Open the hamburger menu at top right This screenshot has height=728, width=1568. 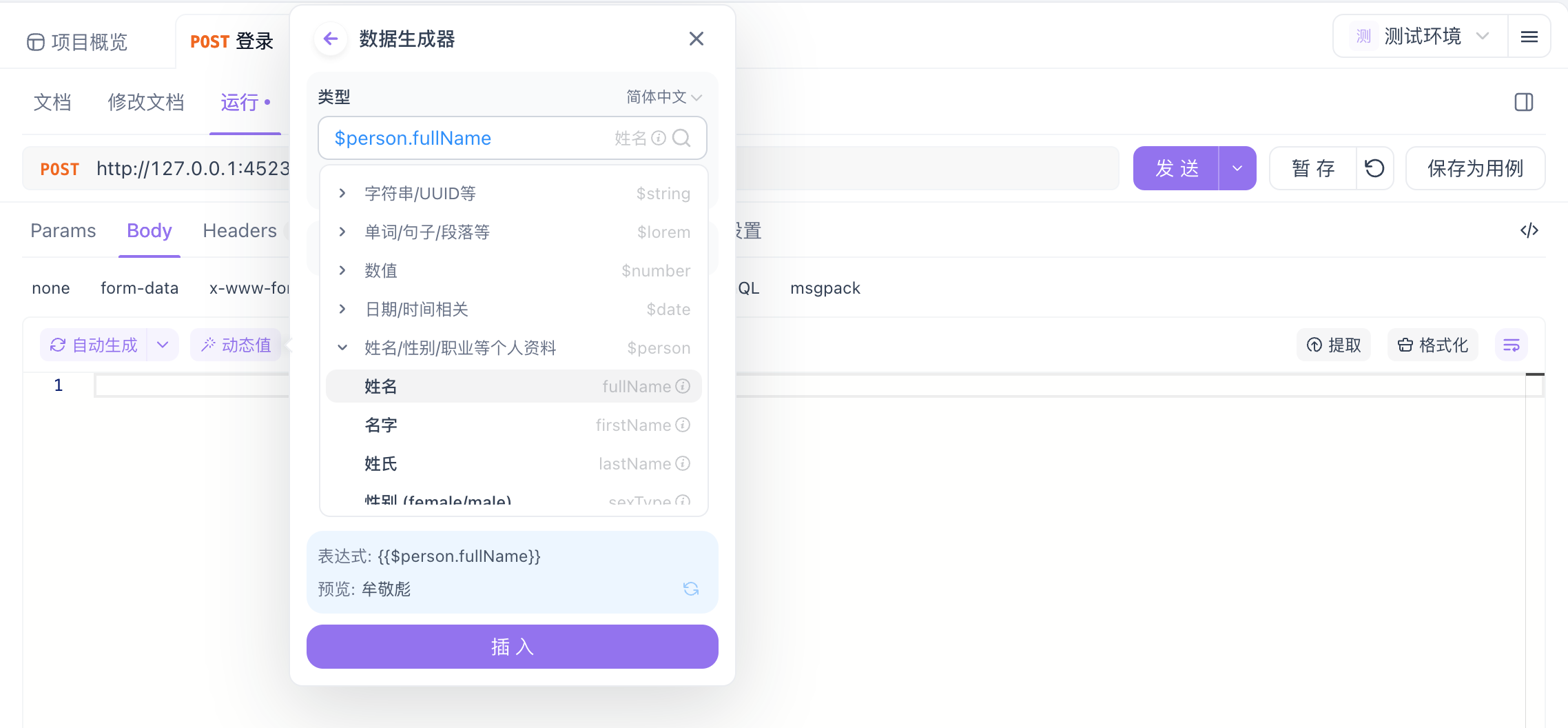tap(1529, 36)
